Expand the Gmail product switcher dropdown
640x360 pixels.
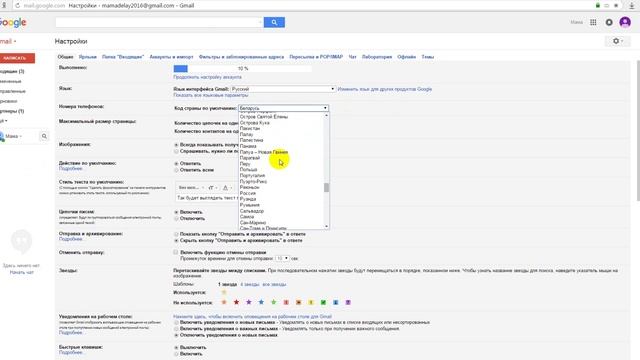tap(8, 41)
